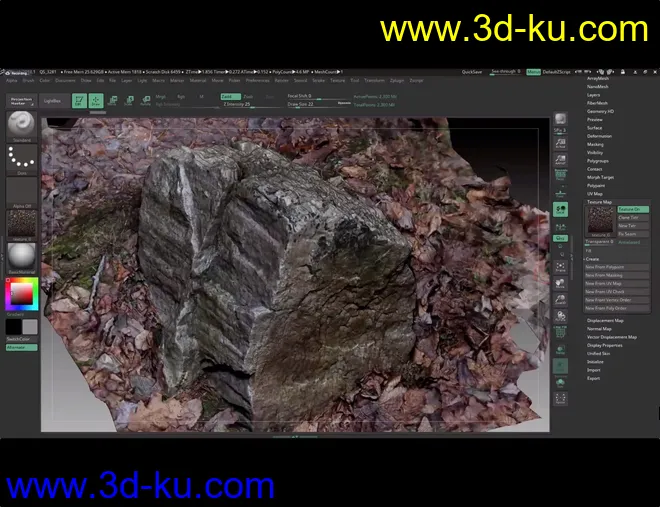Adjust the Draw Size slider
The height and width of the screenshot is (507, 660).
319,104
